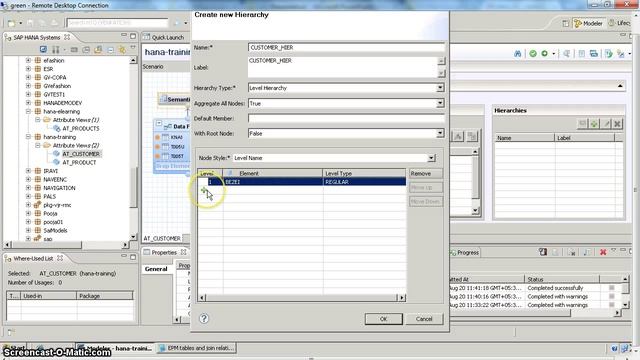
Task: Expand the GV-COPA package node
Action: coord(28,77)
